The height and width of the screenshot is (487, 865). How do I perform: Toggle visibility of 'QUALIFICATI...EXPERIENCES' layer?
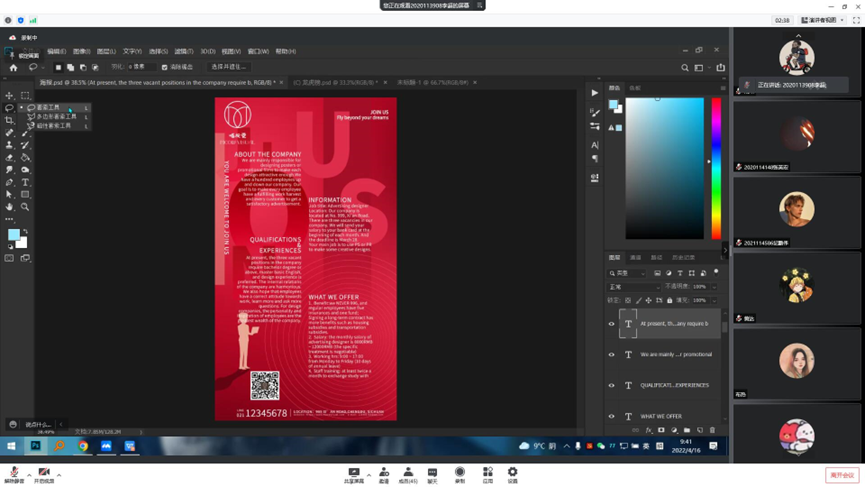coord(612,385)
